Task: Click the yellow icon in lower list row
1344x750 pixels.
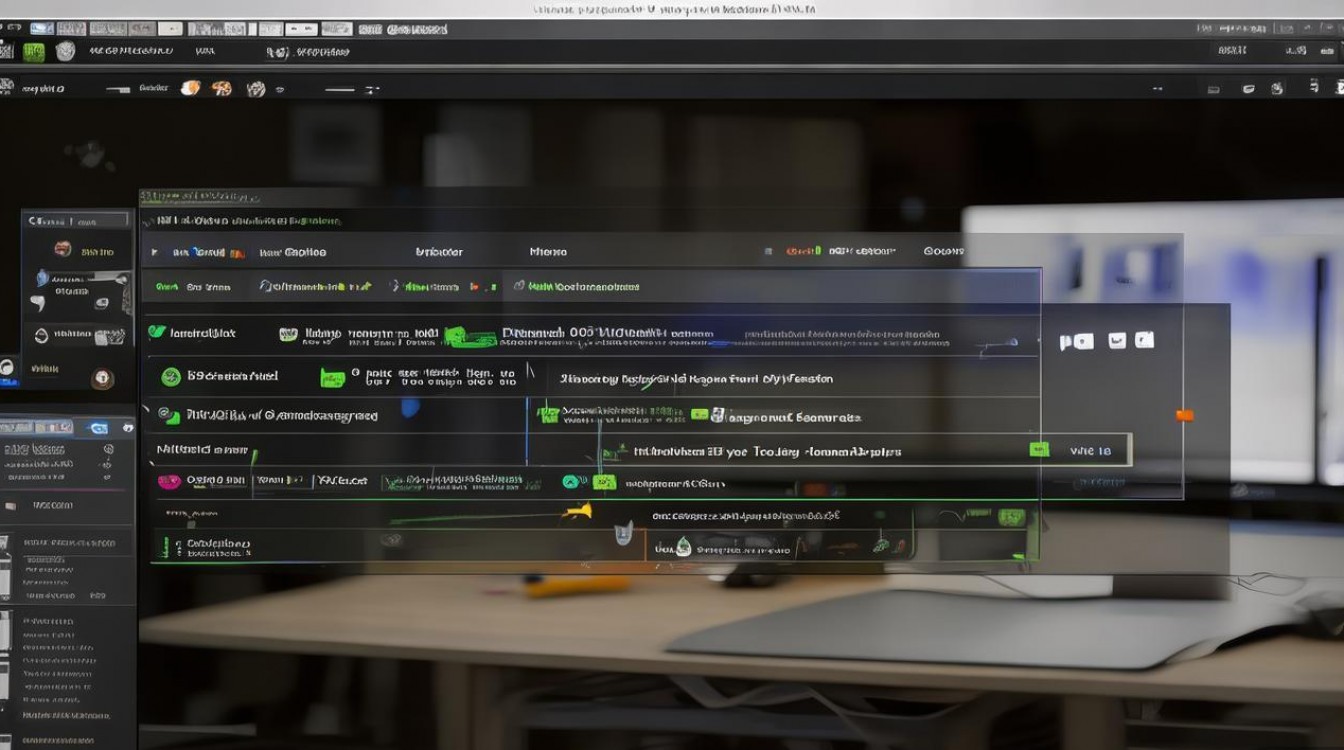Action: [x=577, y=511]
